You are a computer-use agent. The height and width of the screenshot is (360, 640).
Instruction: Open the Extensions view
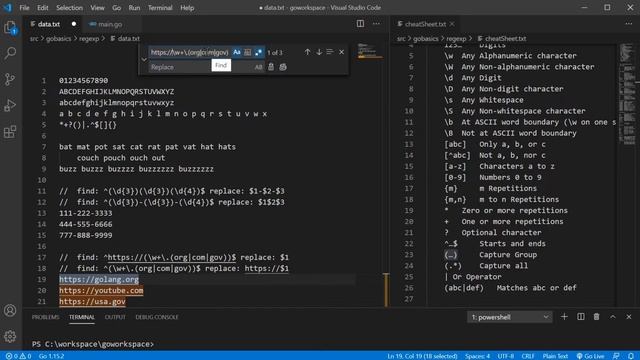pos(10,131)
